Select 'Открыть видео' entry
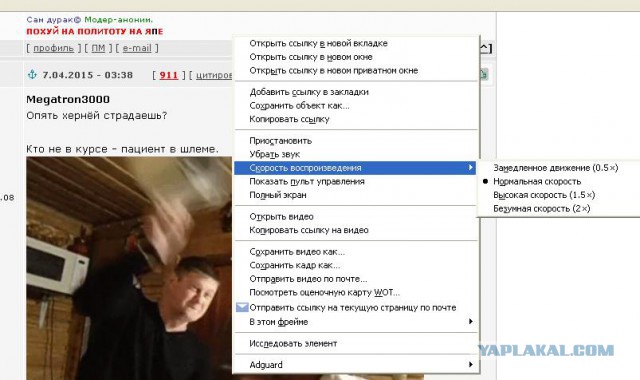This screenshot has height=380, width=640. click(x=355, y=216)
